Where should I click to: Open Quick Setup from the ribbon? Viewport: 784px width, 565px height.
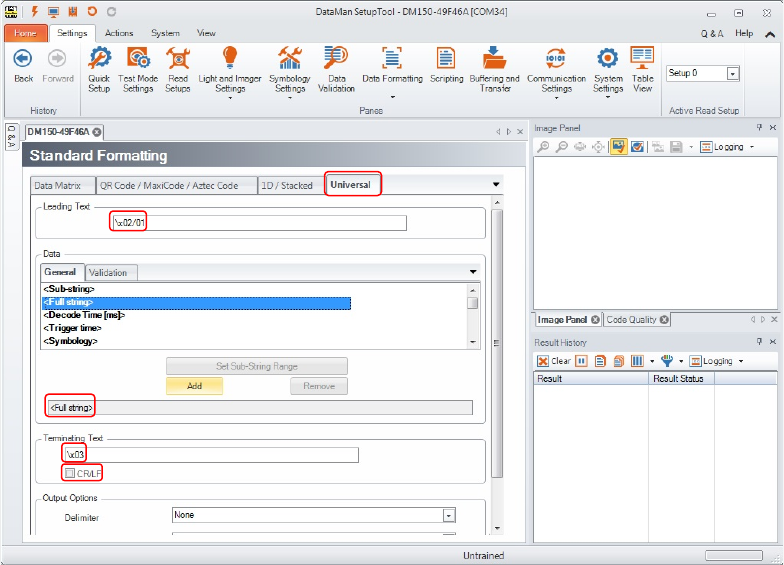[x=98, y=68]
